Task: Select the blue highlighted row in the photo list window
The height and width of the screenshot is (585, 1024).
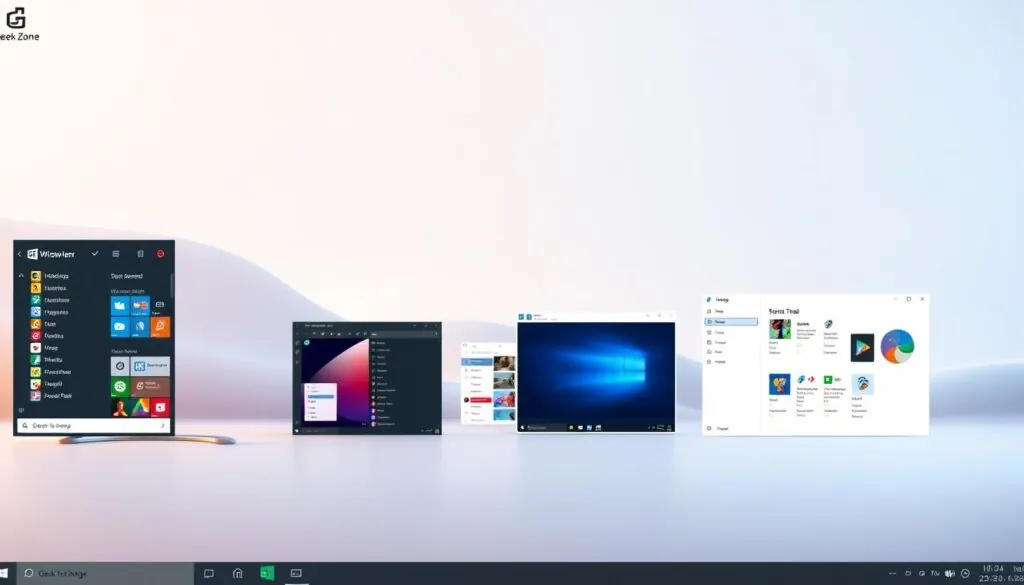Action: tap(477, 361)
